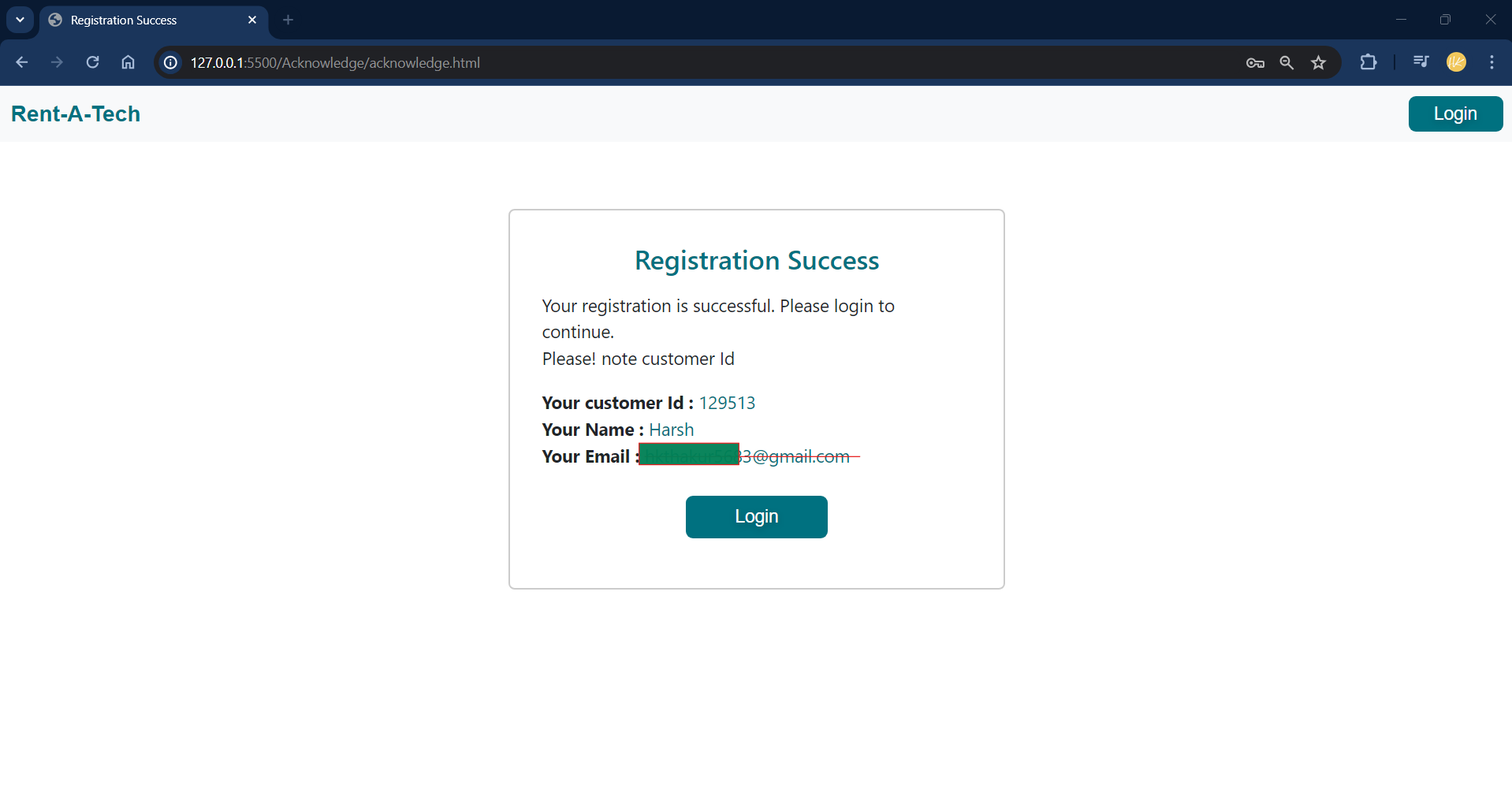The height and width of the screenshot is (800, 1512).
Task: Minimize the browser window
Action: coord(1401,20)
